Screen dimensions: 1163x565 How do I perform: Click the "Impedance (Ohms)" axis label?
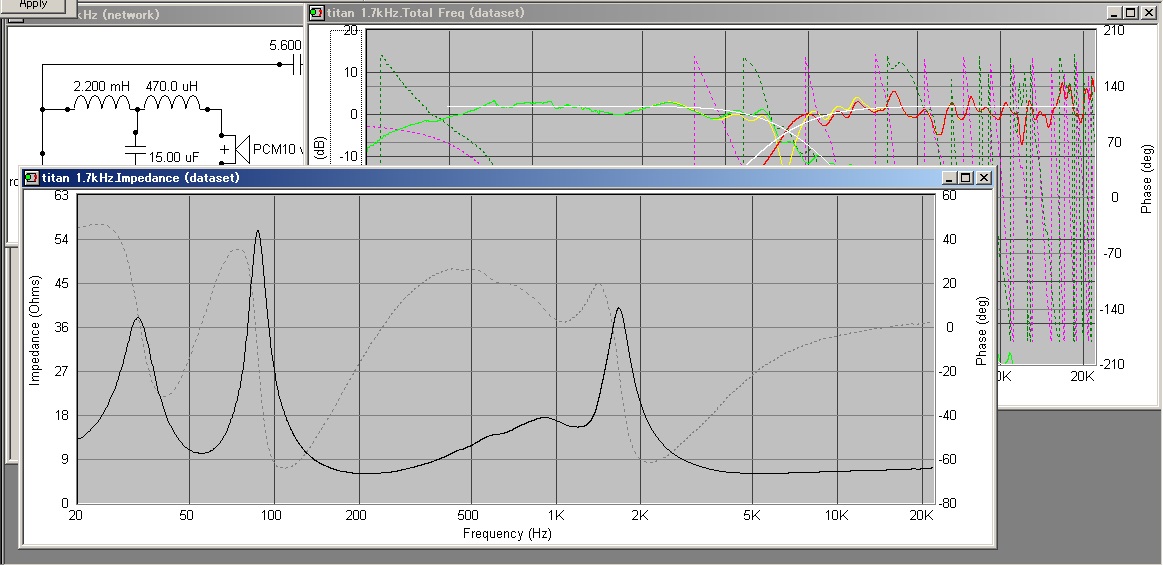point(35,331)
